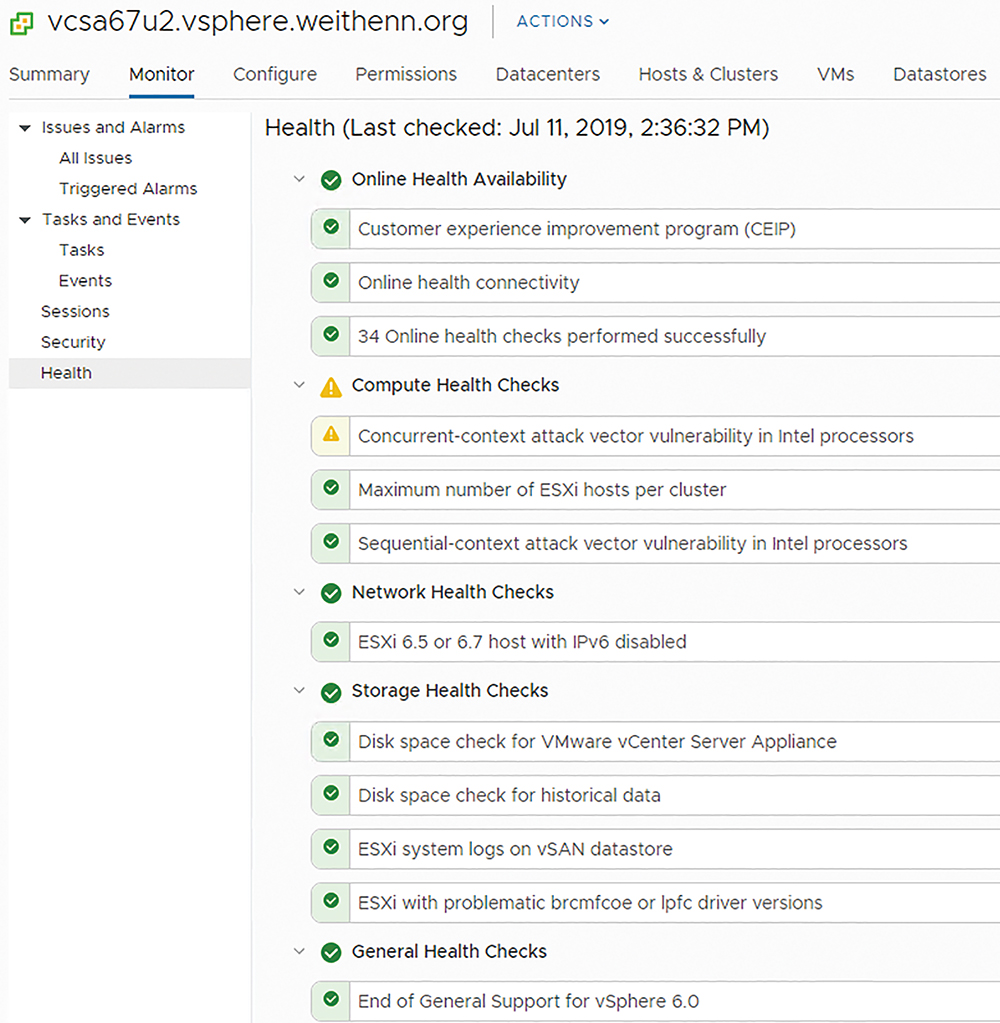
Task: Collapse the Compute Health Checks chevron
Action: click(x=299, y=385)
